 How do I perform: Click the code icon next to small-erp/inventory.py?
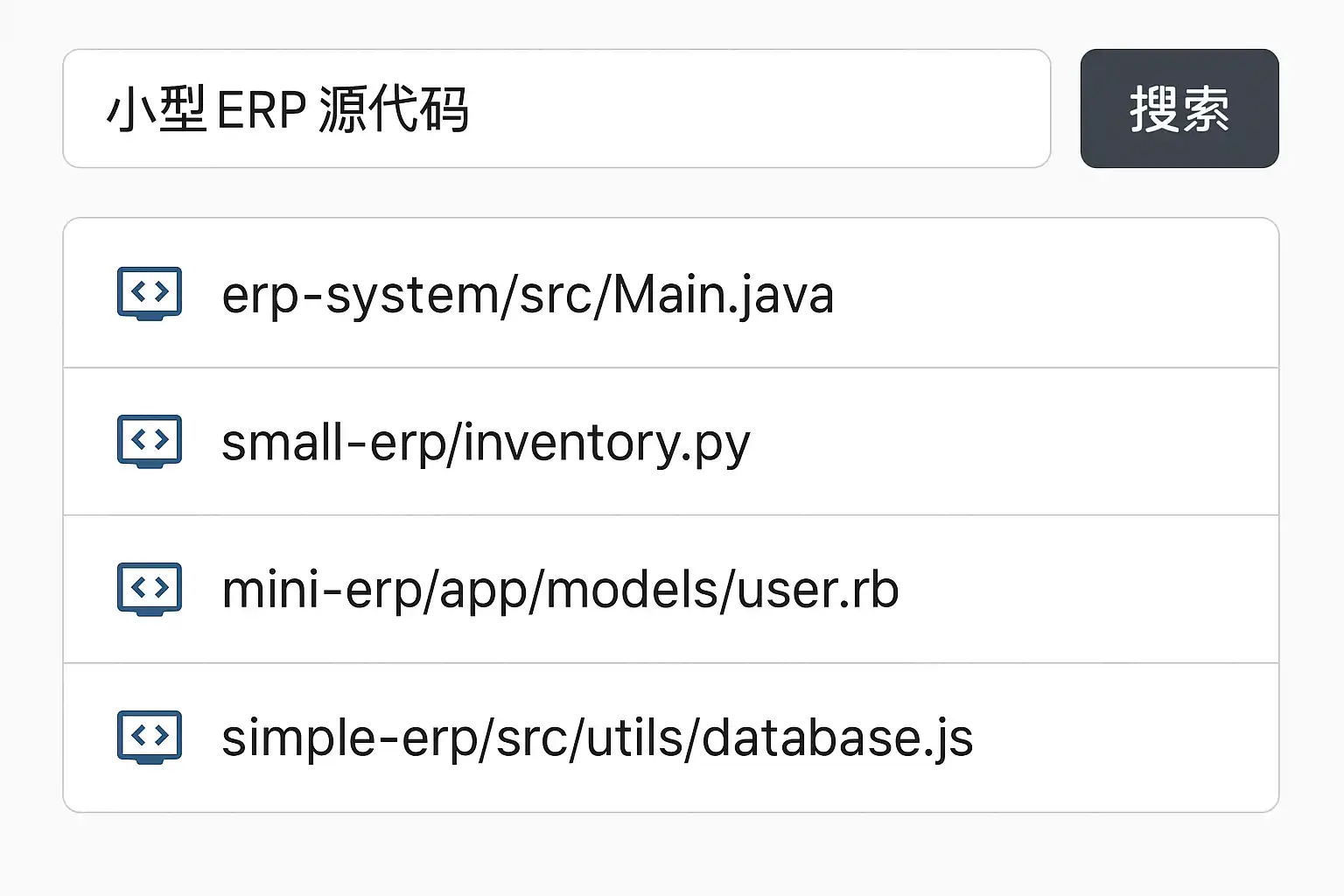[150, 441]
